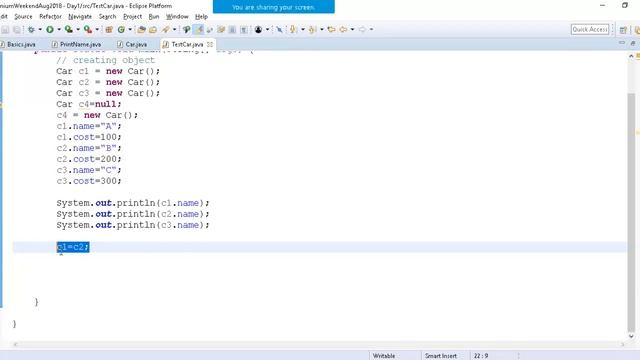Toggle the highlighted Mark Occurrences button
640x360 pixels.
[x=199, y=29]
